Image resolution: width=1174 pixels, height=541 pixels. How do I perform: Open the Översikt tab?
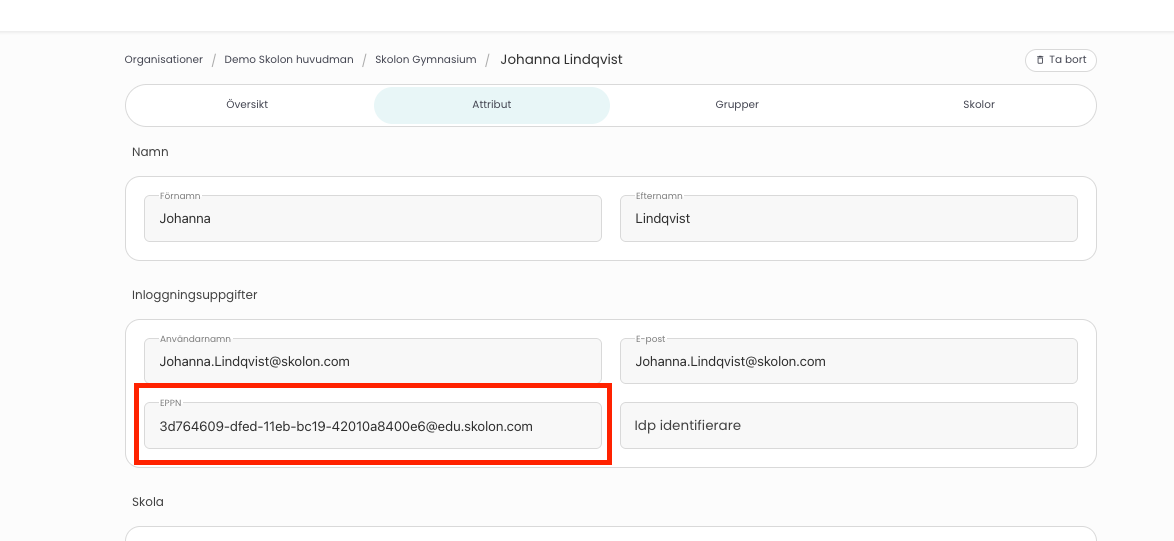tap(247, 105)
